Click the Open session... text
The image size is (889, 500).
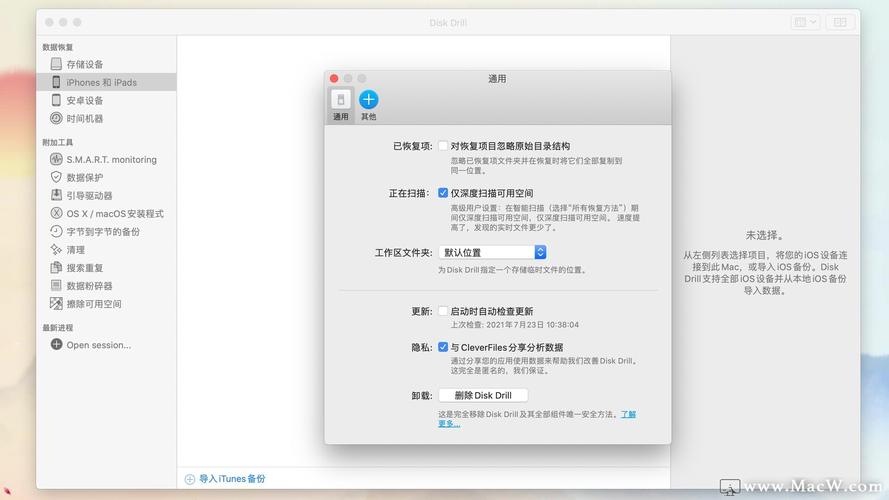coord(99,345)
